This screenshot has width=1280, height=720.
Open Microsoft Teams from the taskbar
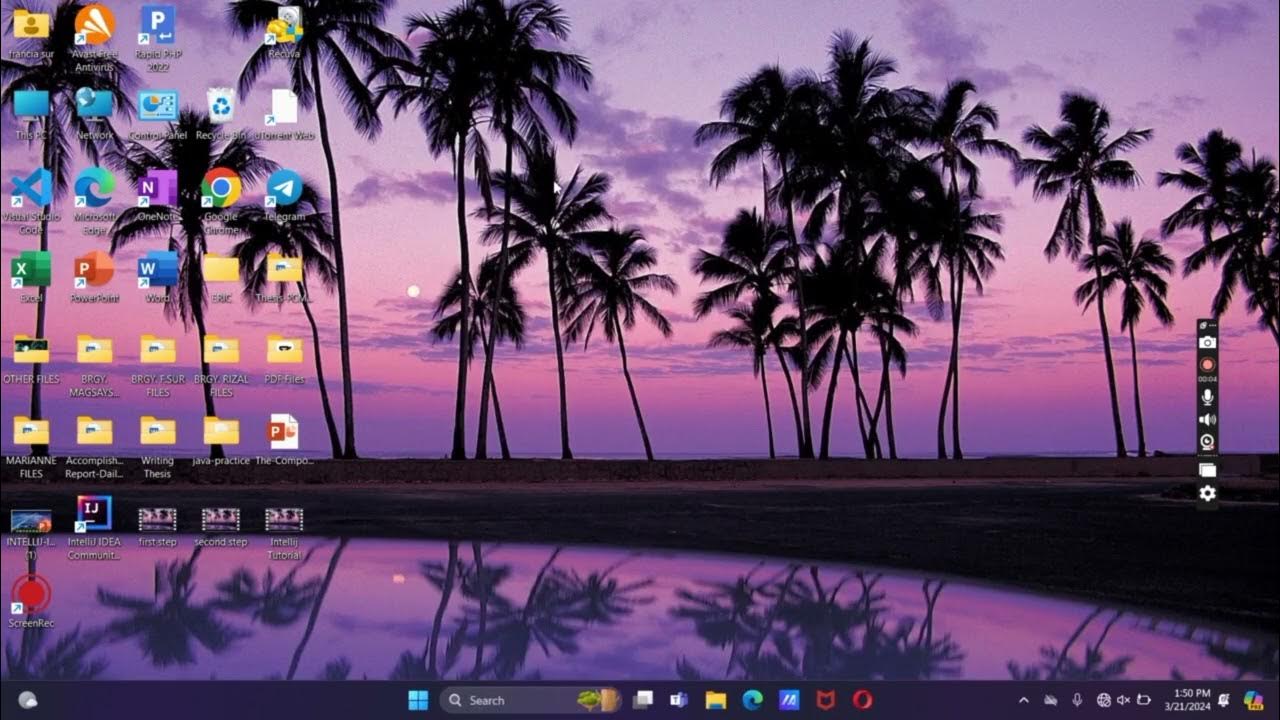click(x=679, y=700)
